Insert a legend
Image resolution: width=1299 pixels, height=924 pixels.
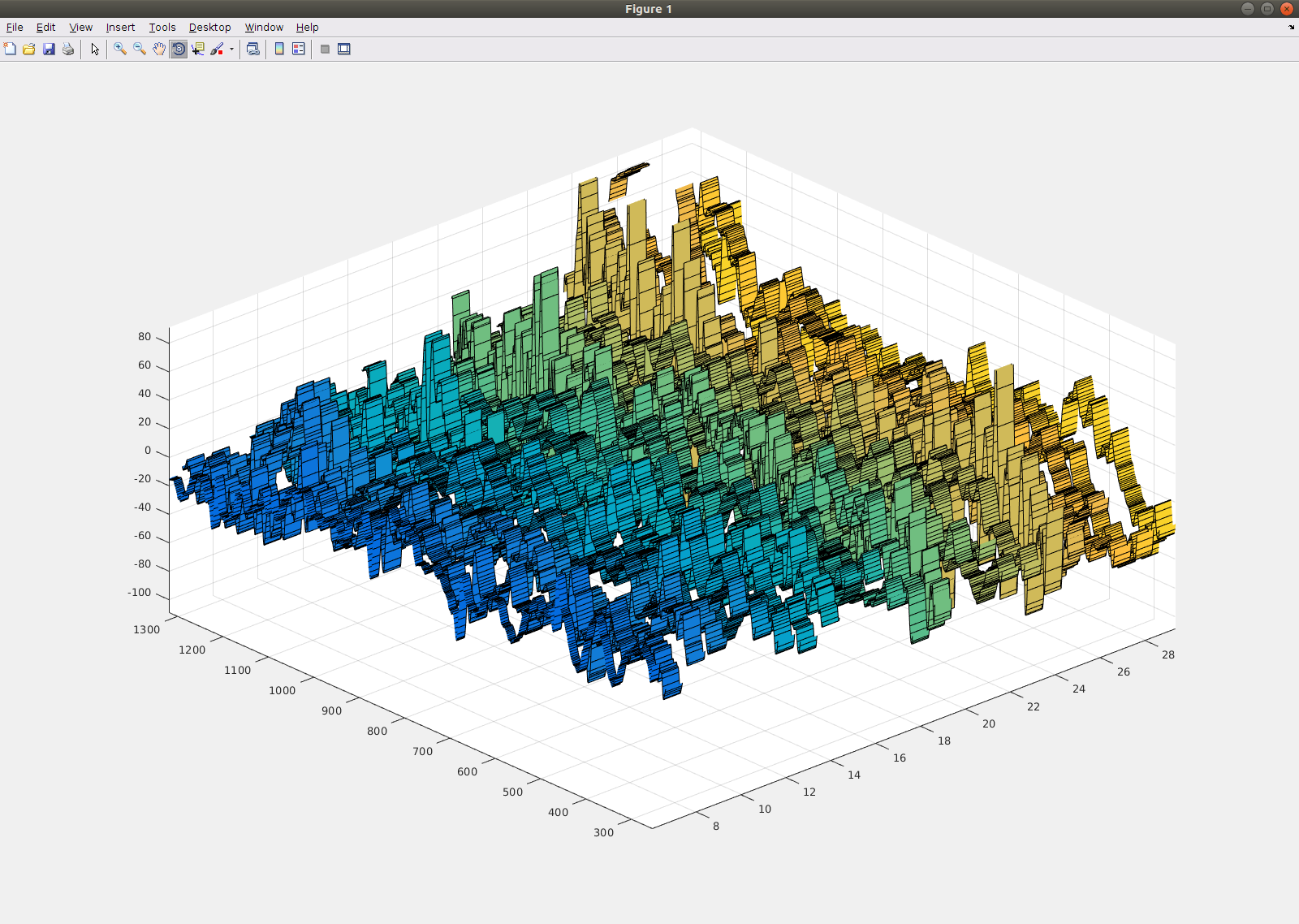[299, 49]
